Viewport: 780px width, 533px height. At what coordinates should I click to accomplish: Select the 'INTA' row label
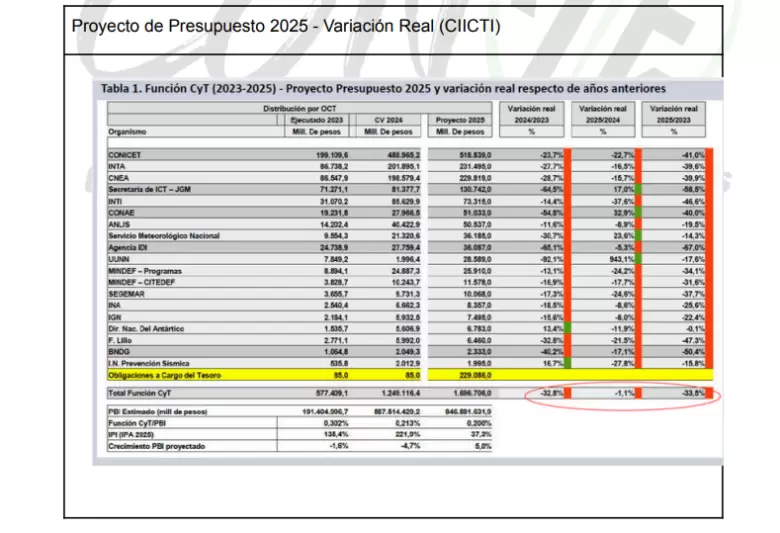coord(116,166)
